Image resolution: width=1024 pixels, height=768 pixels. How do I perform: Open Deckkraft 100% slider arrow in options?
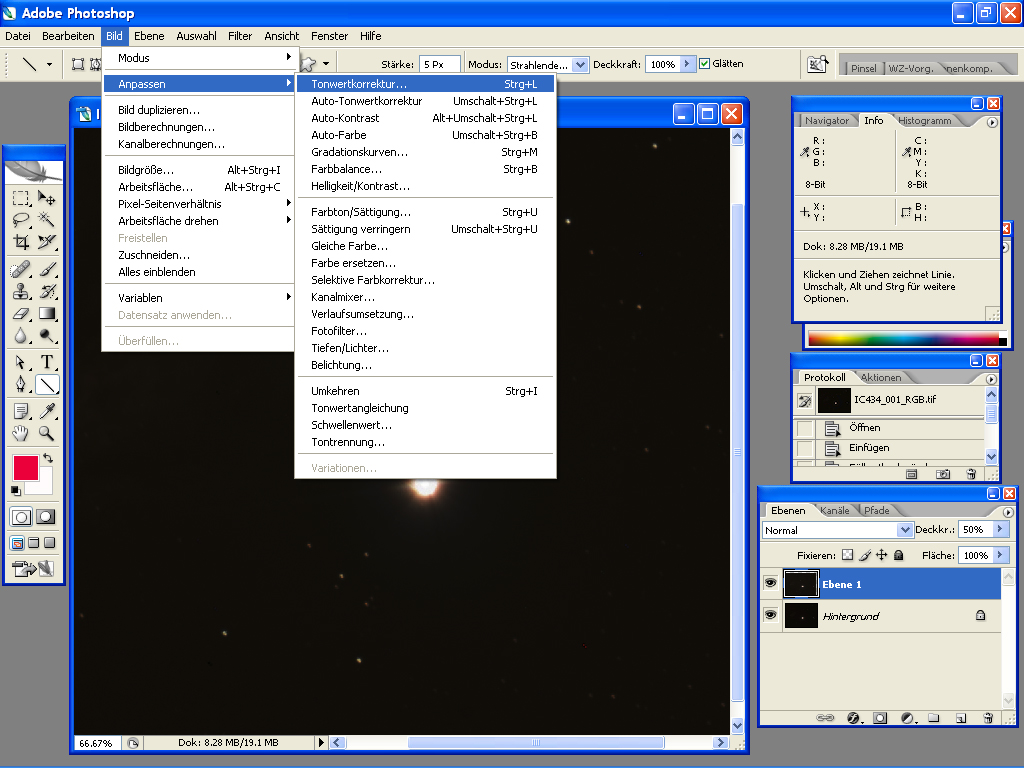coord(686,64)
